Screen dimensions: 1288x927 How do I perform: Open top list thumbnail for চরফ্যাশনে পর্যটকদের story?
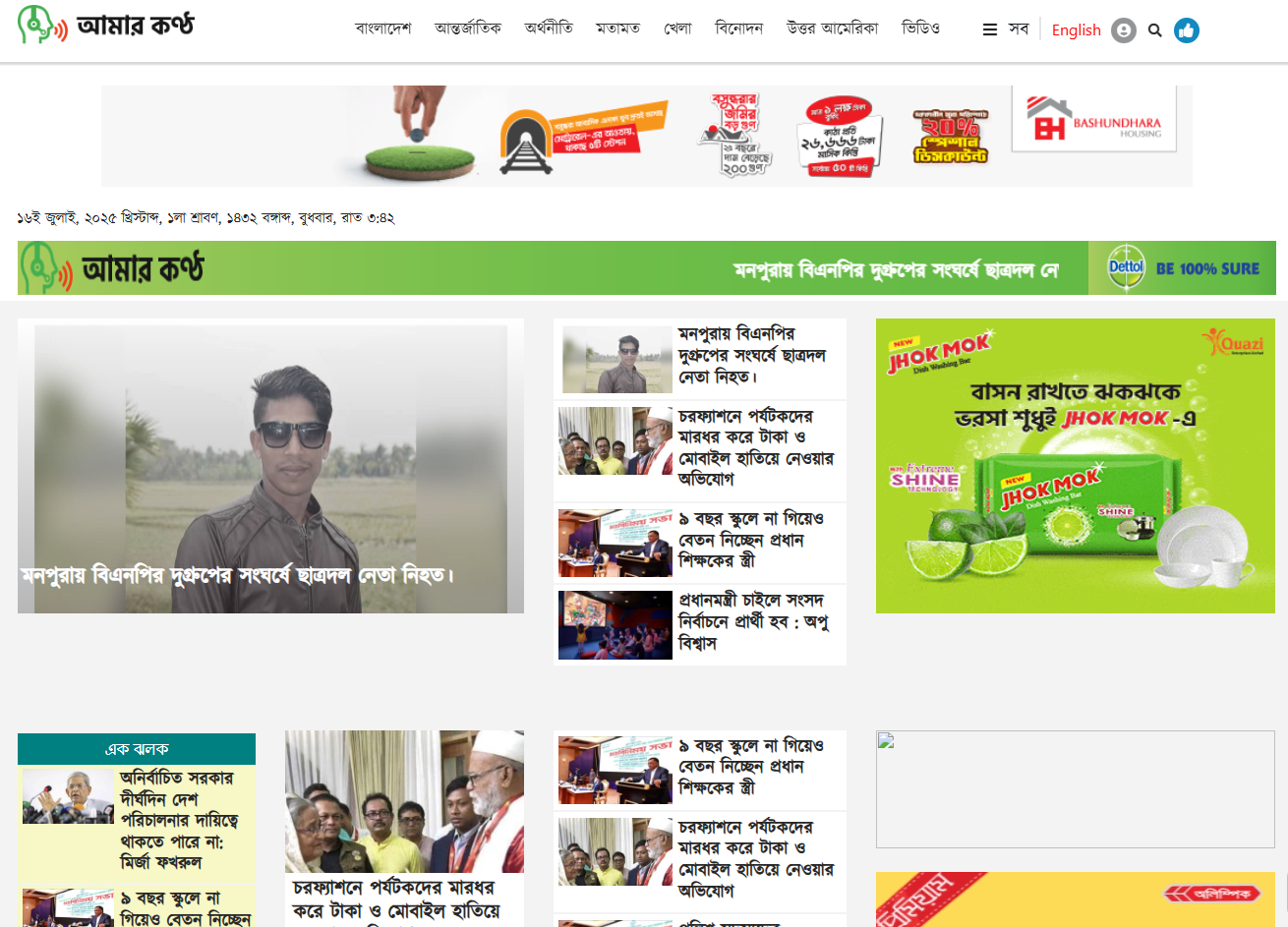click(x=615, y=441)
